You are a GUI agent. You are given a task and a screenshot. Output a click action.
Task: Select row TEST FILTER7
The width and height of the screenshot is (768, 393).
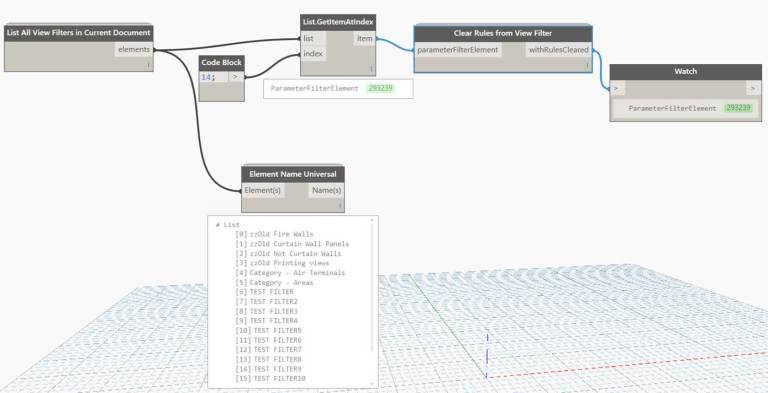point(268,349)
